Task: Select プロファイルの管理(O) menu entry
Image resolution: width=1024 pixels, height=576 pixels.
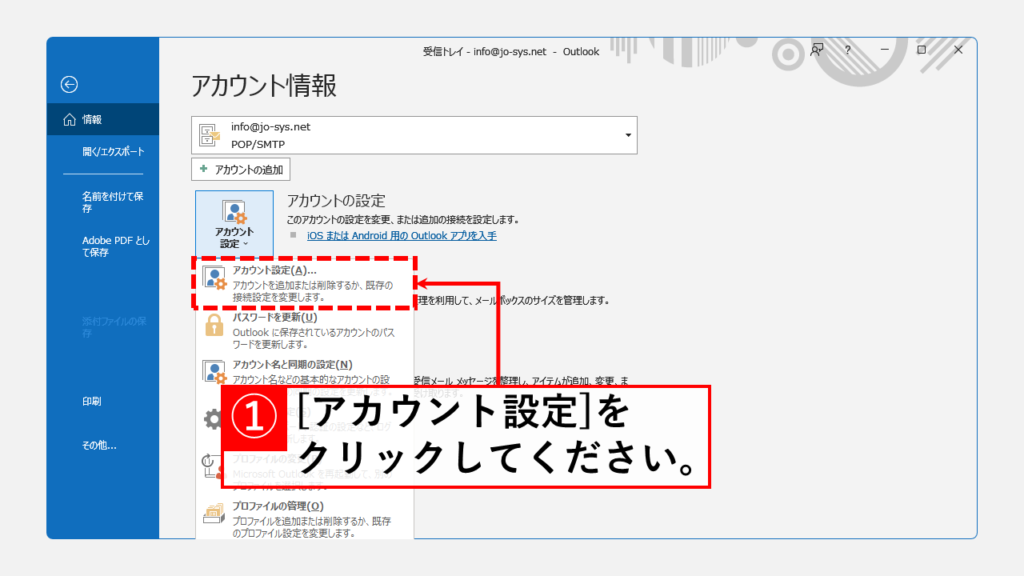Action: tap(278, 506)
